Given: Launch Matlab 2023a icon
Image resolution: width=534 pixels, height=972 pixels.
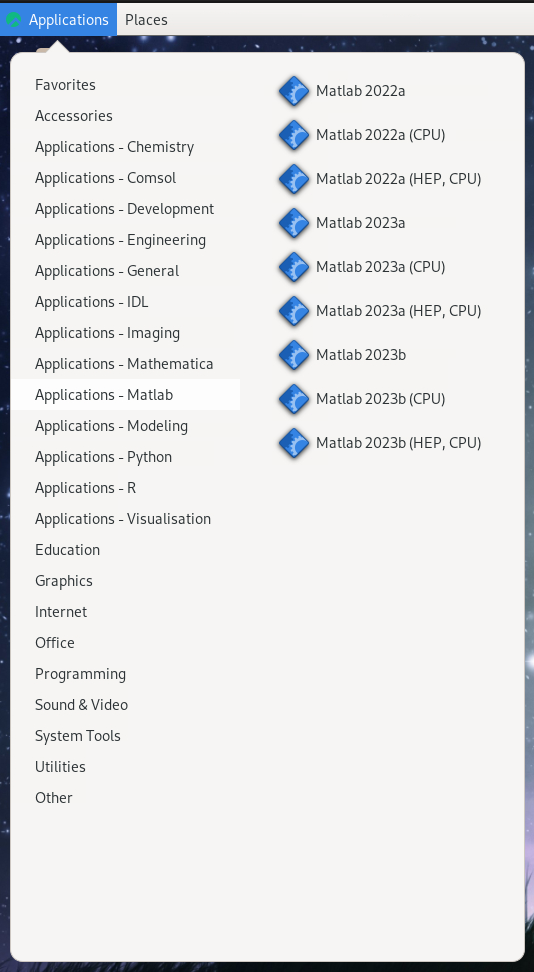Looking at the screenshot, I should pos(294,223).
